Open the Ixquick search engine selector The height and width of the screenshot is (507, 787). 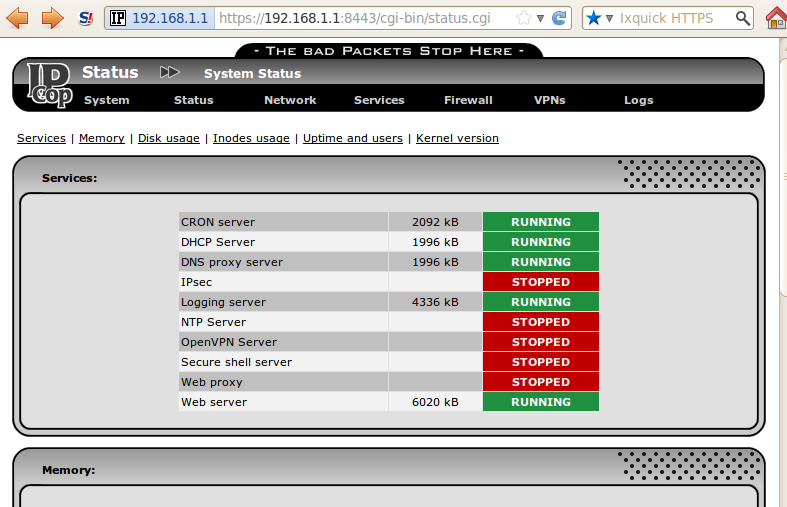(599, 18)
